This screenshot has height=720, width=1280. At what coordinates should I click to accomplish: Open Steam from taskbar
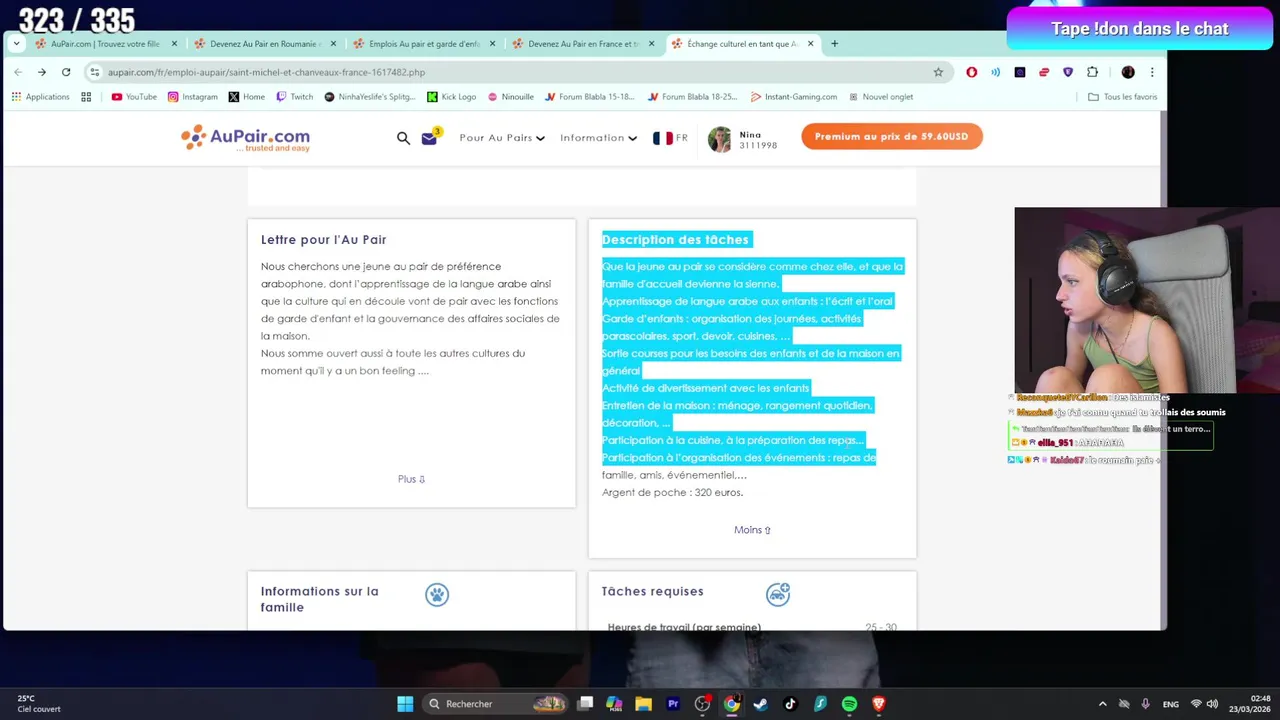tap(761, 704)
